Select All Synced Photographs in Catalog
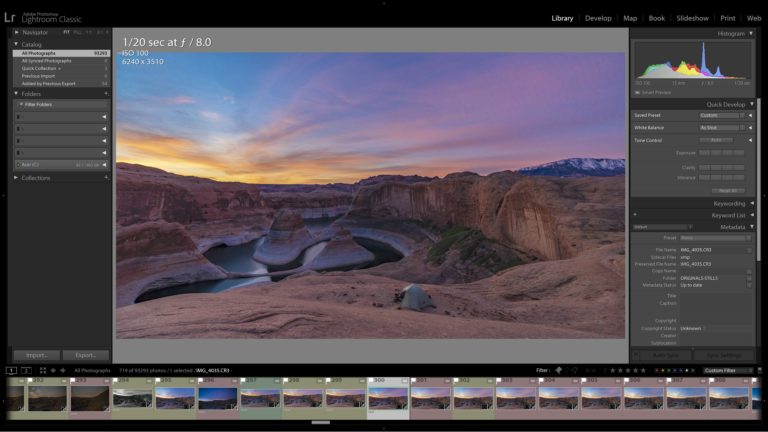The width and height of the screenshot is (768, 432). pyautogui.click(x=61, y=61)
